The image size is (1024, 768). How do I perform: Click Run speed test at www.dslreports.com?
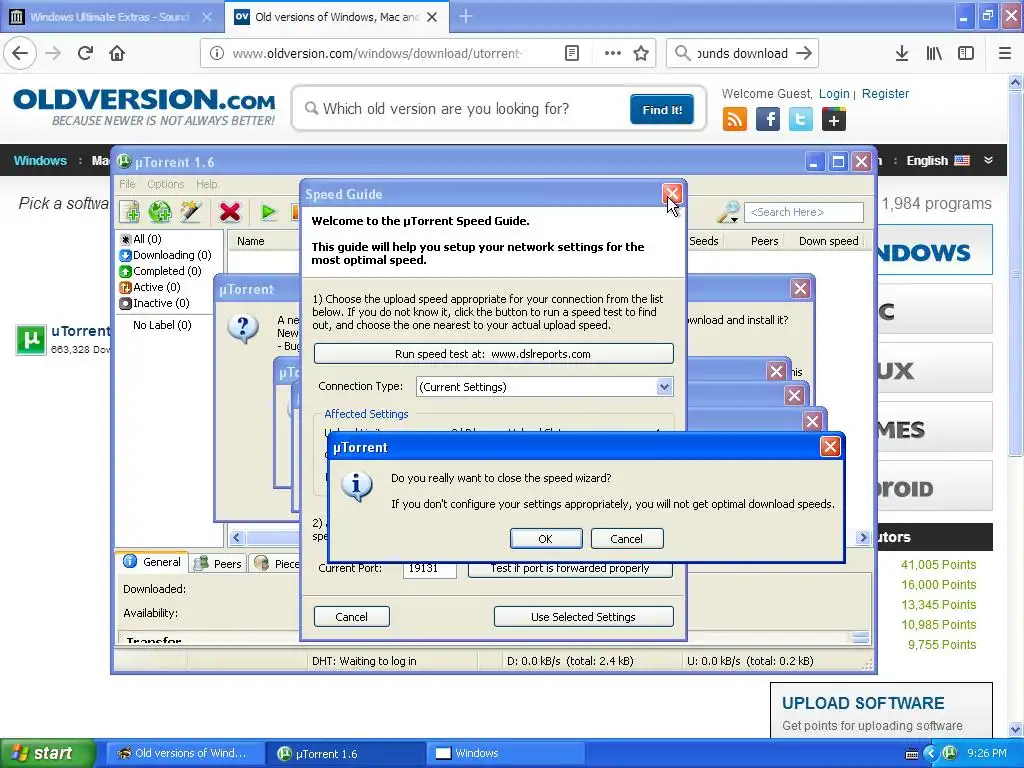493,354
